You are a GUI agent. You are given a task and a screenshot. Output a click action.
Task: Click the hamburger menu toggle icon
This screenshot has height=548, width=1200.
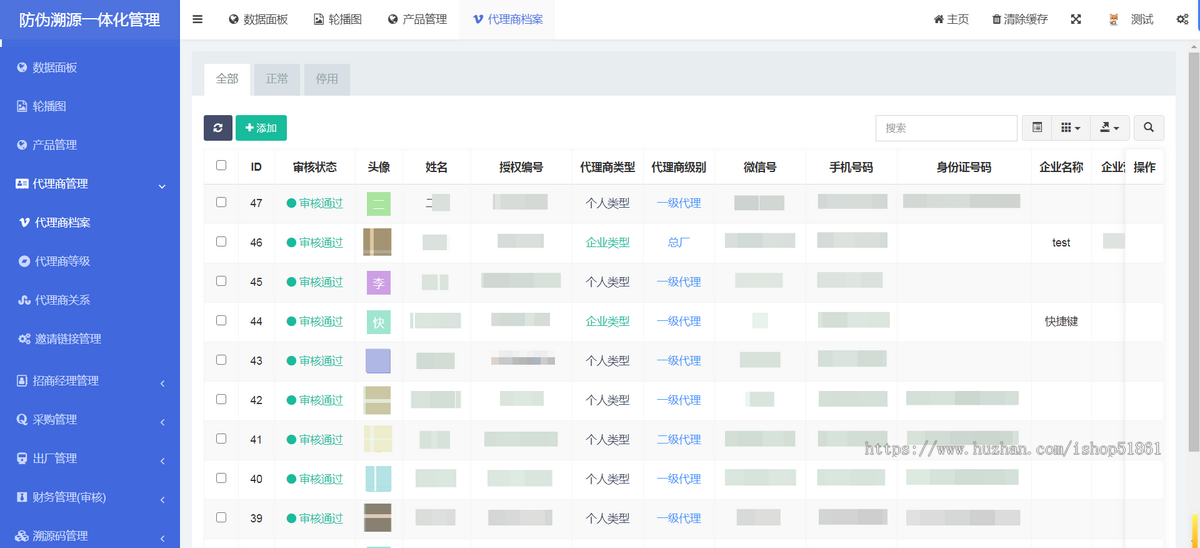pyautogui.click(x=197, y=19)
